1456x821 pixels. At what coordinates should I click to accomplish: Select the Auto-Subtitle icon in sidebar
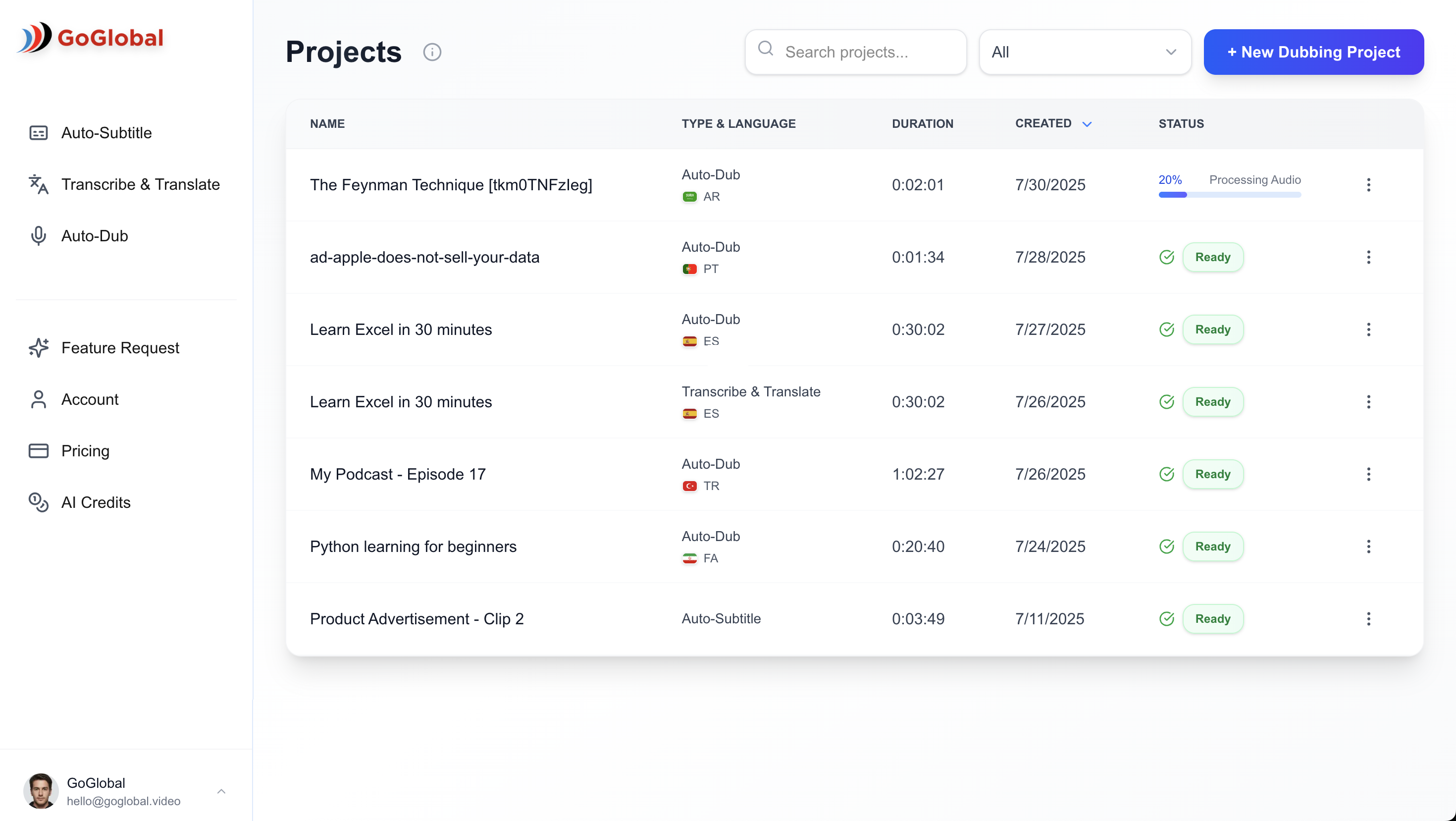tap(38, 132)
